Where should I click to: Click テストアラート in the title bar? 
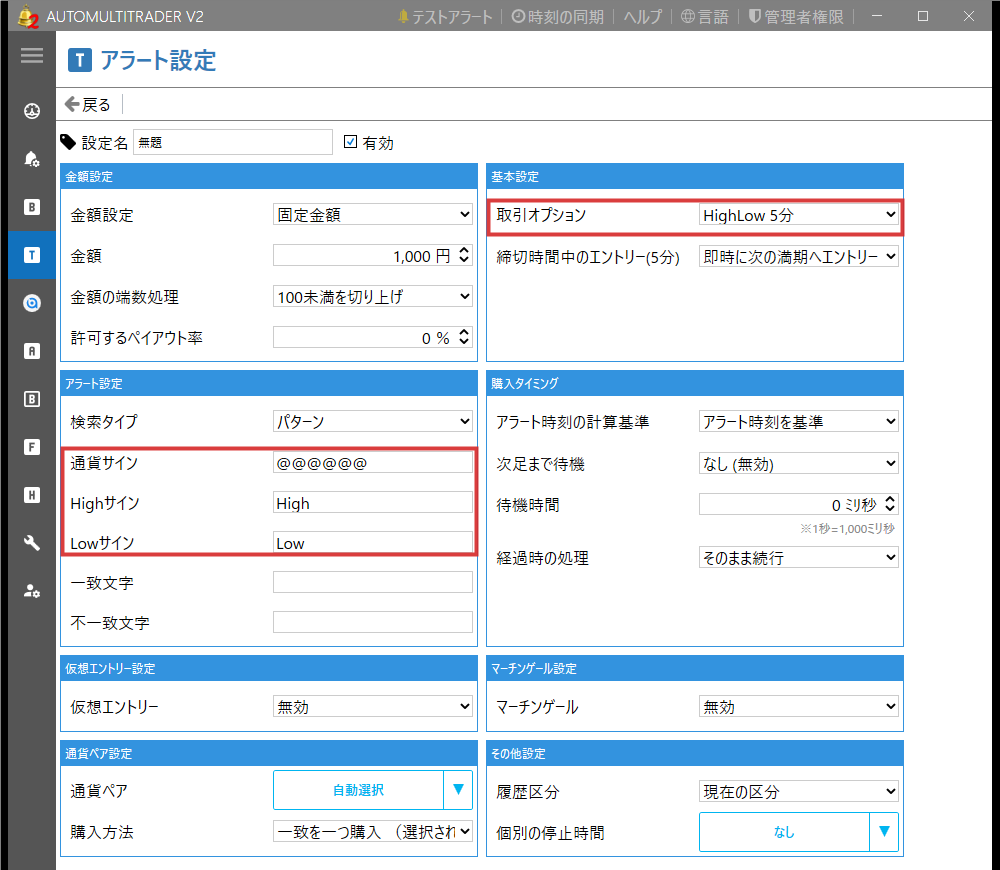tap(445, 17)
